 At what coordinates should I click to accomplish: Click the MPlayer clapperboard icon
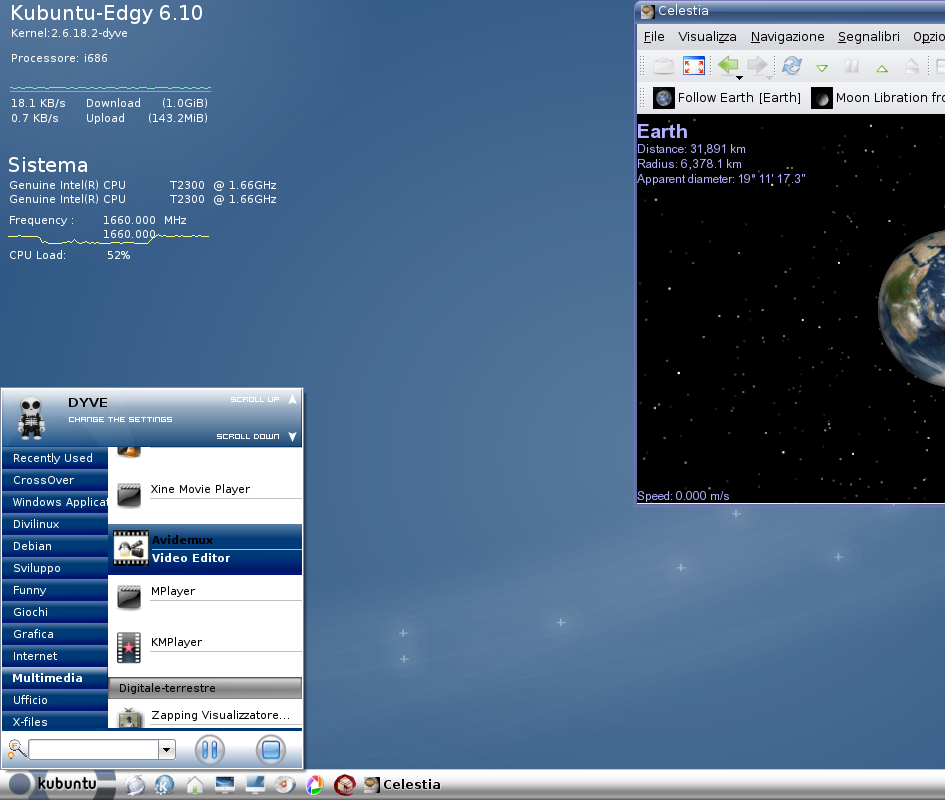[129, 597]
